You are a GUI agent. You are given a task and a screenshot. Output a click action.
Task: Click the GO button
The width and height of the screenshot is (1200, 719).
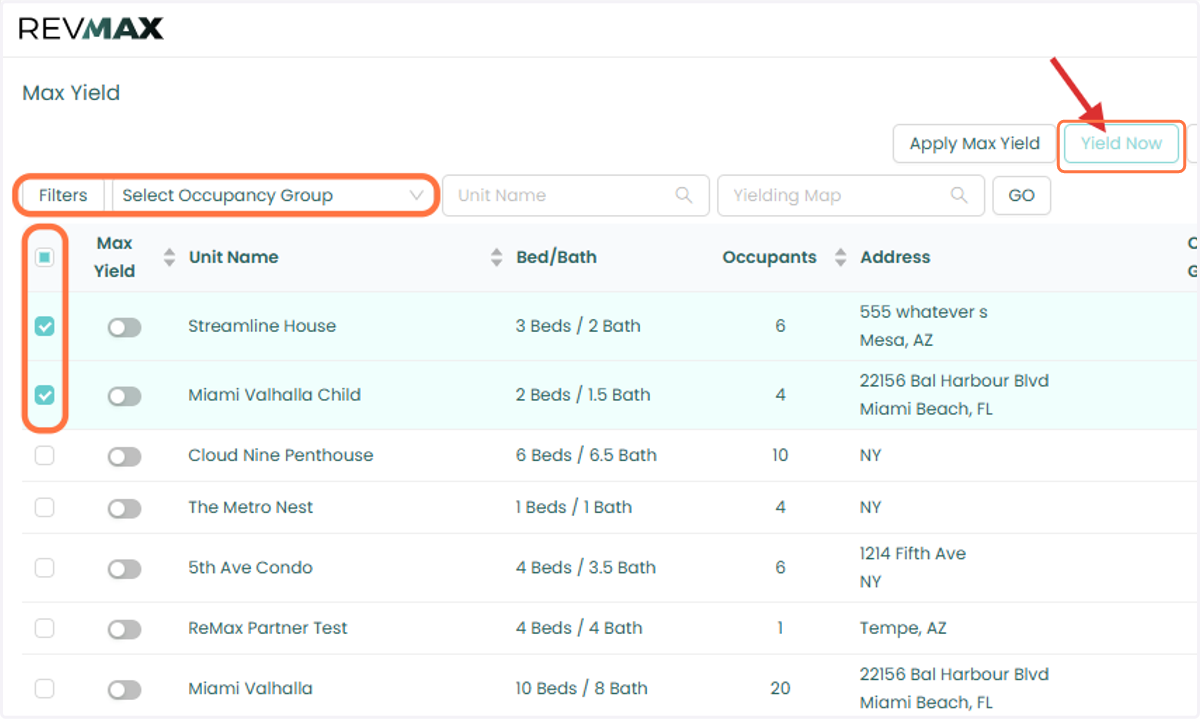click(1021, 195)
